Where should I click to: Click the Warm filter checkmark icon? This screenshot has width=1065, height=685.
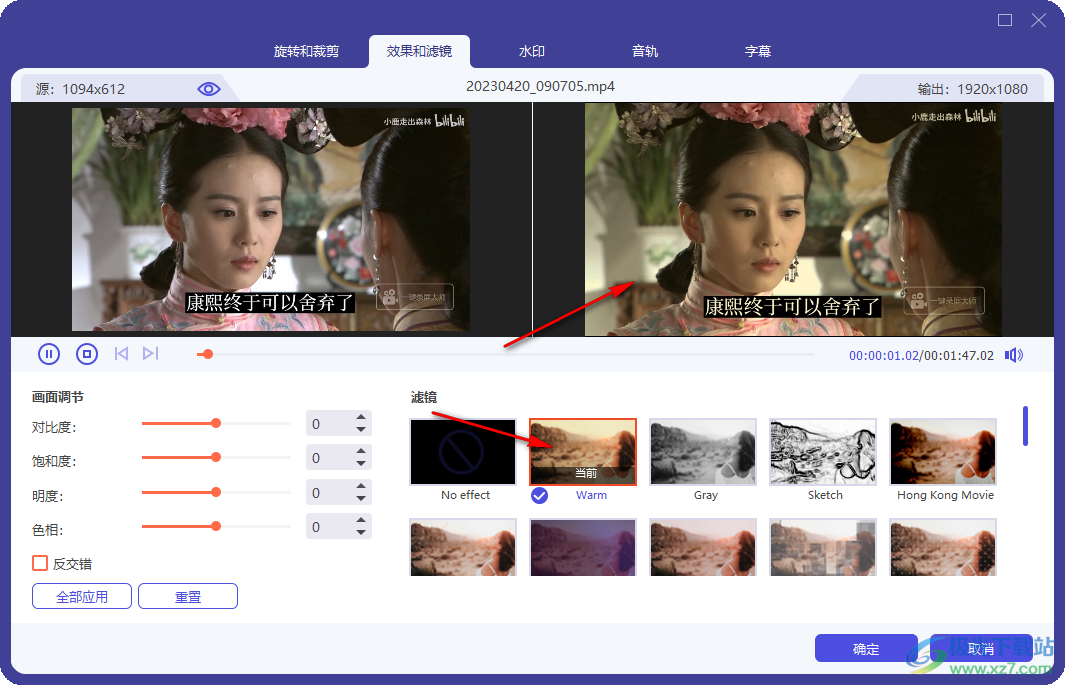click(x=539, y=496)
